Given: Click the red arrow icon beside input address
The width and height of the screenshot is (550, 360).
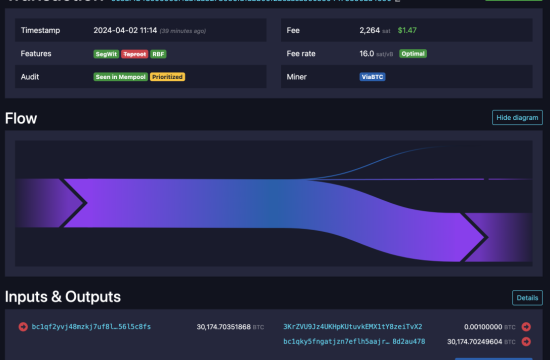Looking at the screenshot, I should [x=23, y=327].
